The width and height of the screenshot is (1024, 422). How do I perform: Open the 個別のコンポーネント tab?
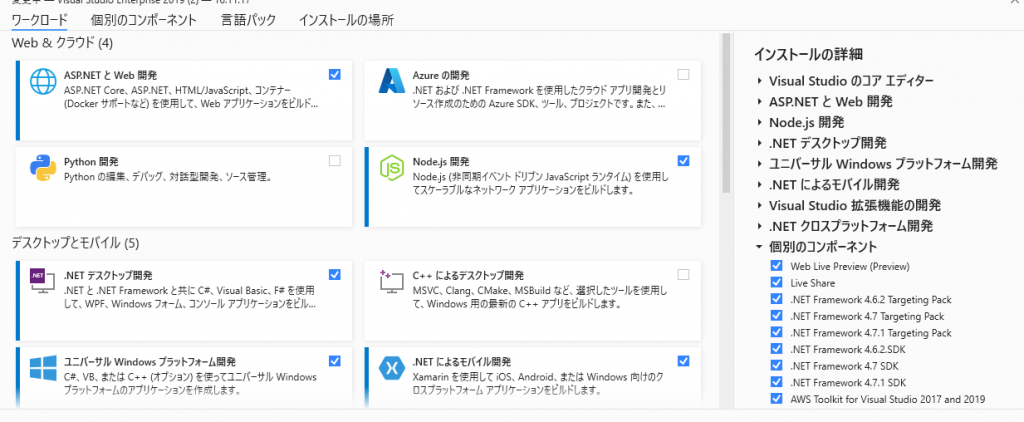[x=144, y=20]
